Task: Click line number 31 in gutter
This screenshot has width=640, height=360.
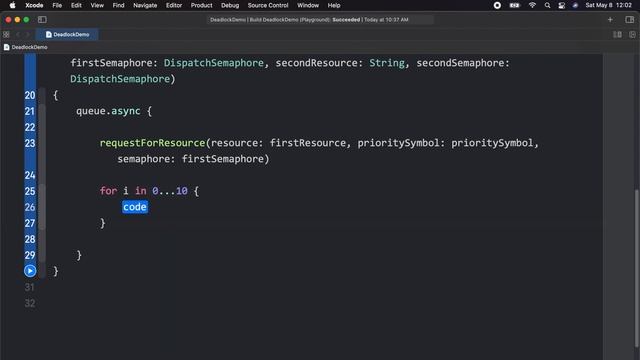Action: coord(30,287)
